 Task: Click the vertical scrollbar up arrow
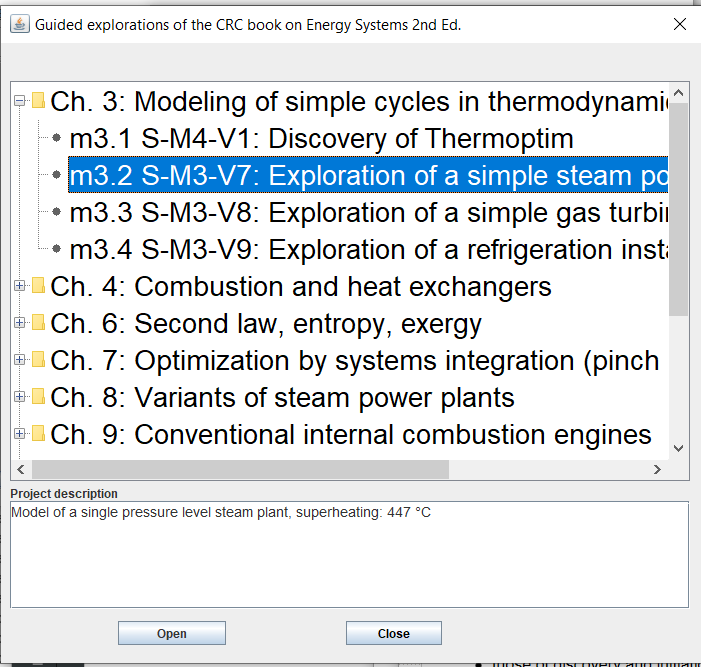click(679, 93)
